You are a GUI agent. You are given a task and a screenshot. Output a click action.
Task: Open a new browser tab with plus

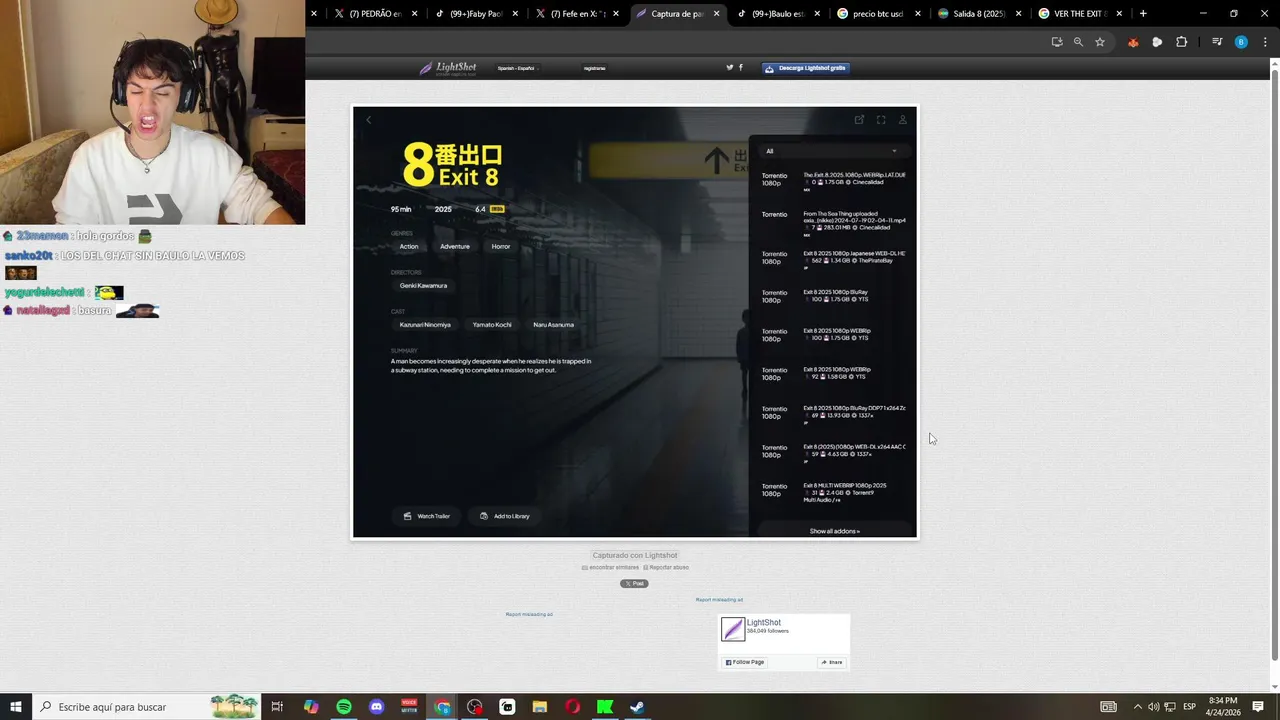point(1143,14)
